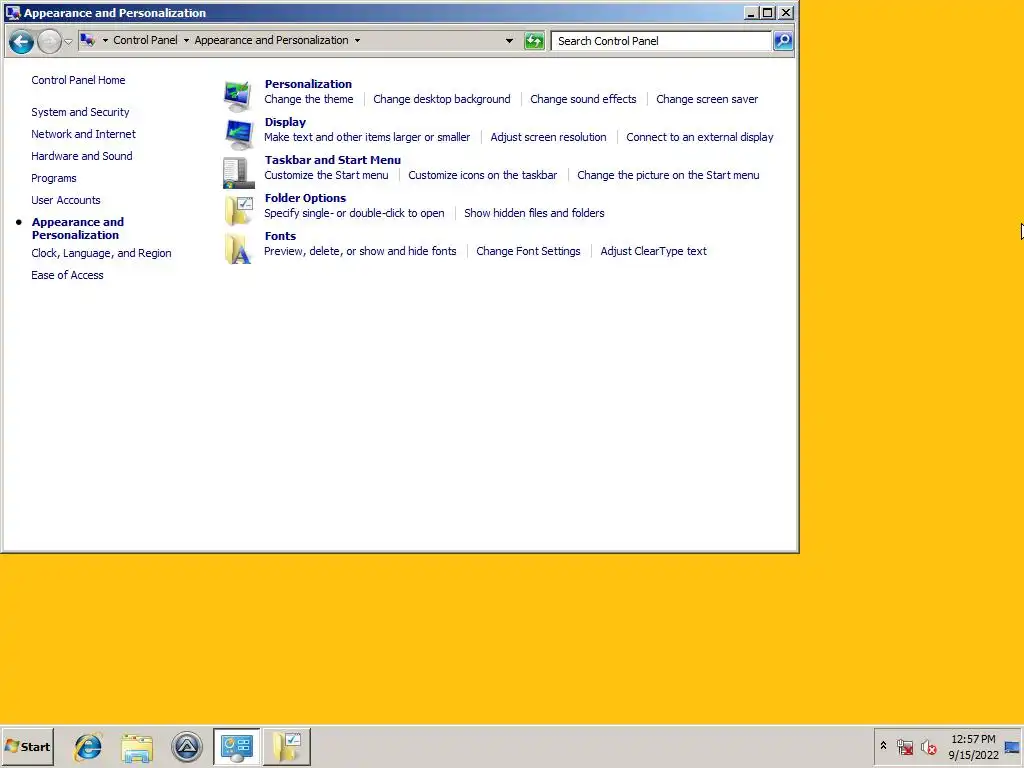1024x768 pixels.
Task: Open the Personalization heading link
Action: click(308, 84)
